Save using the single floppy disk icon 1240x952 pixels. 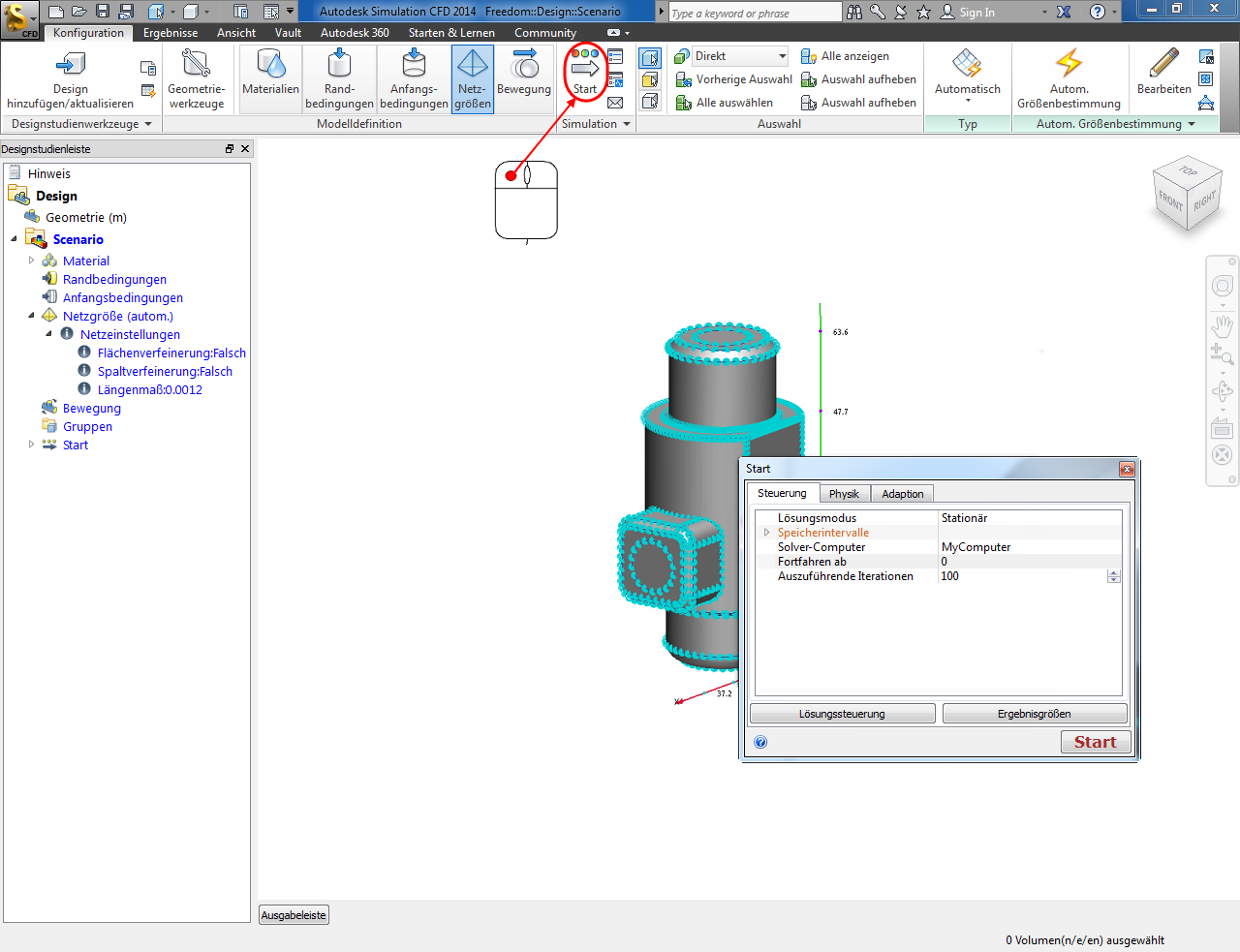pyautogui.click(x=103, y=12)
